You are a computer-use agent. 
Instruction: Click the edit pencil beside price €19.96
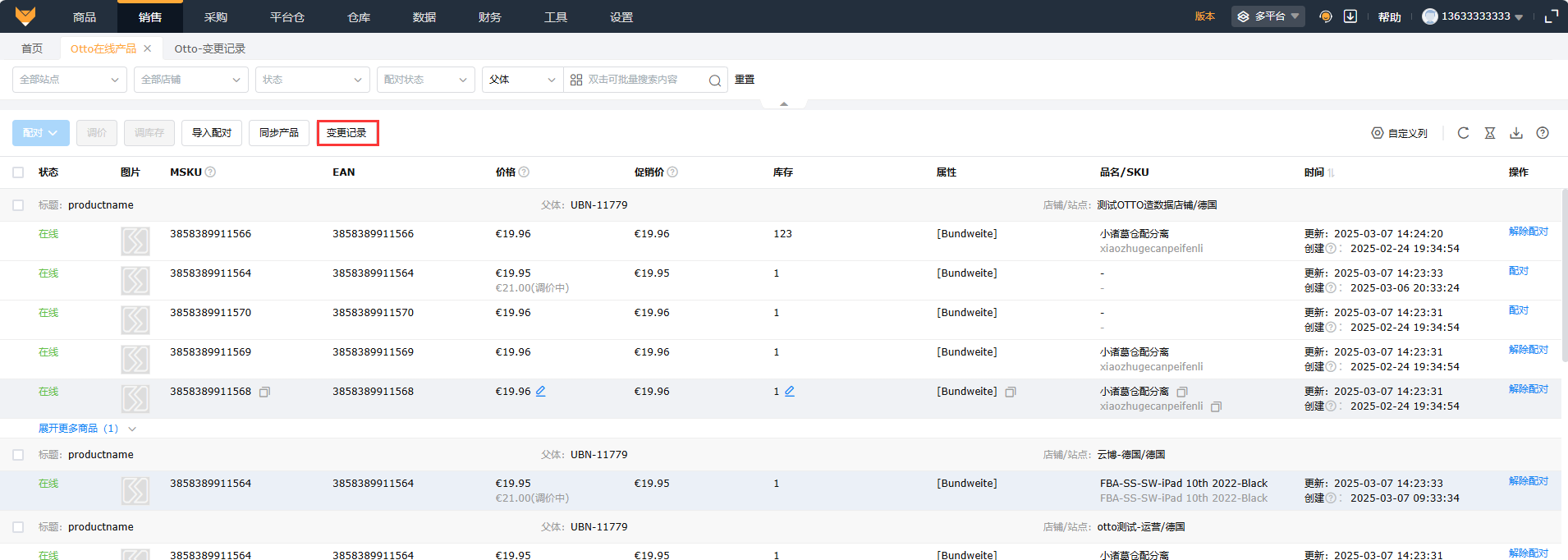pos(541,392)
